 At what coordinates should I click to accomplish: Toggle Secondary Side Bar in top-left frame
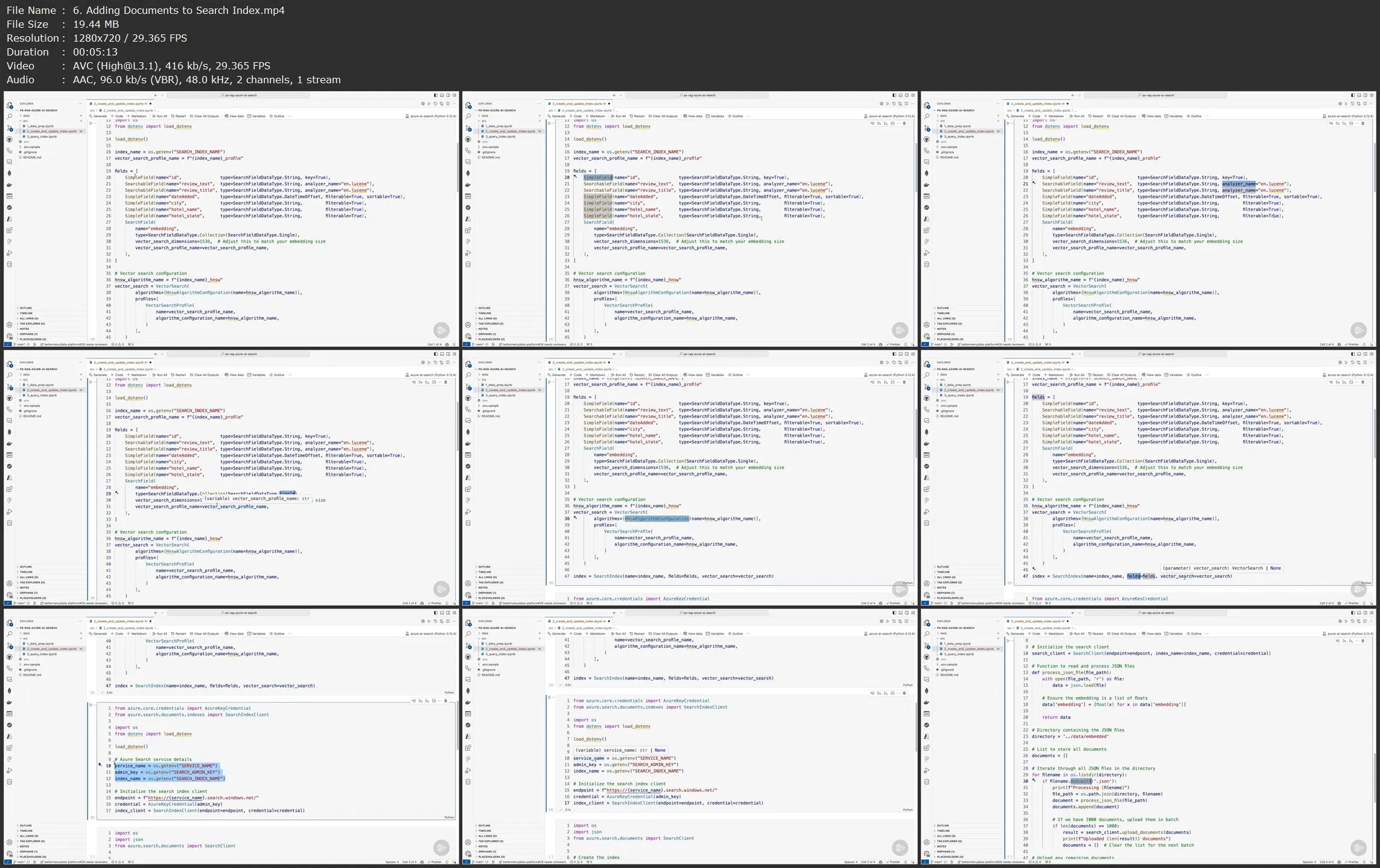pyautogui.click(x=448, y=95)
